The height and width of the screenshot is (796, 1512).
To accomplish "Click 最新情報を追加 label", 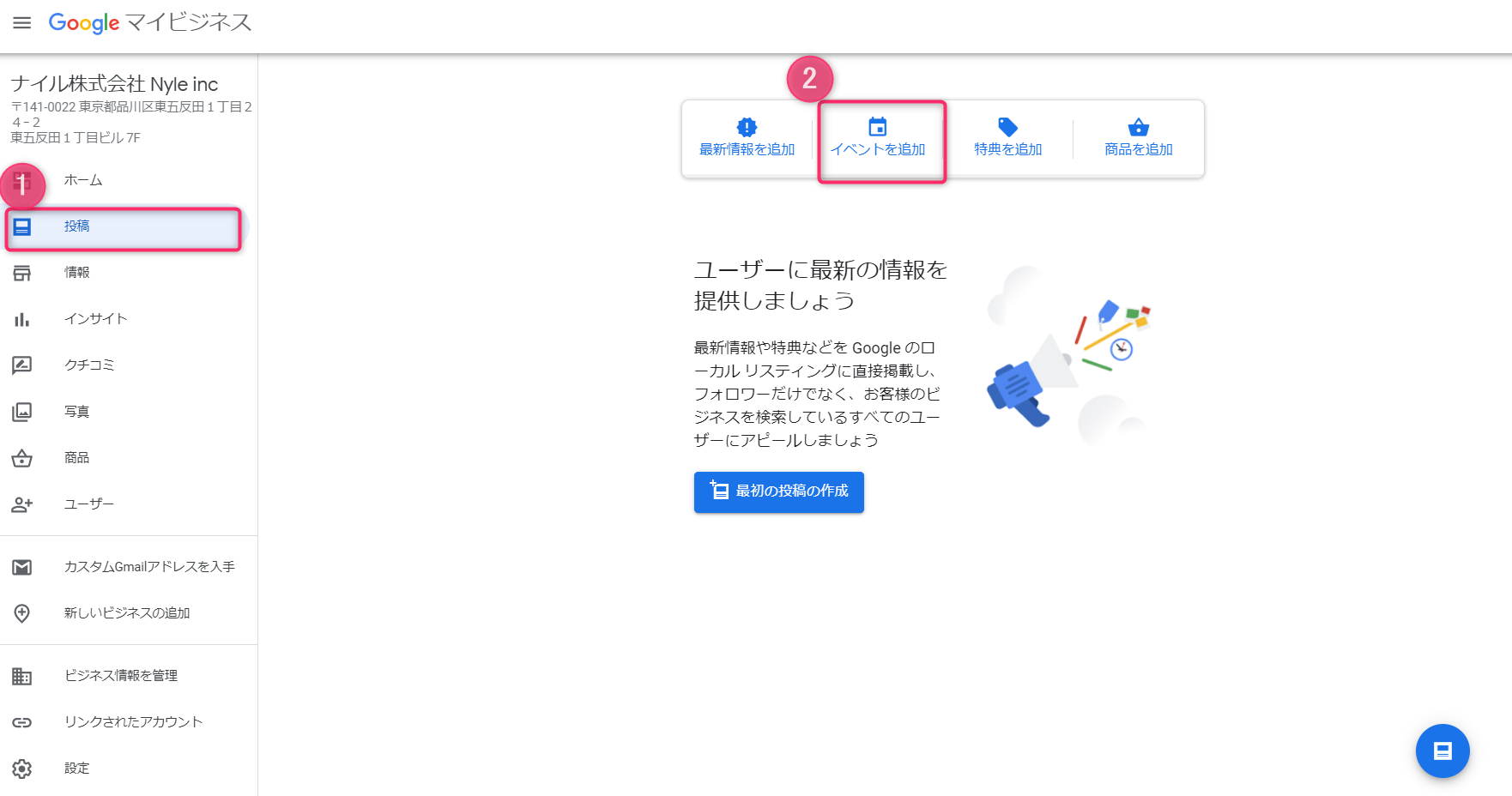I will click(x=747, y=149).
